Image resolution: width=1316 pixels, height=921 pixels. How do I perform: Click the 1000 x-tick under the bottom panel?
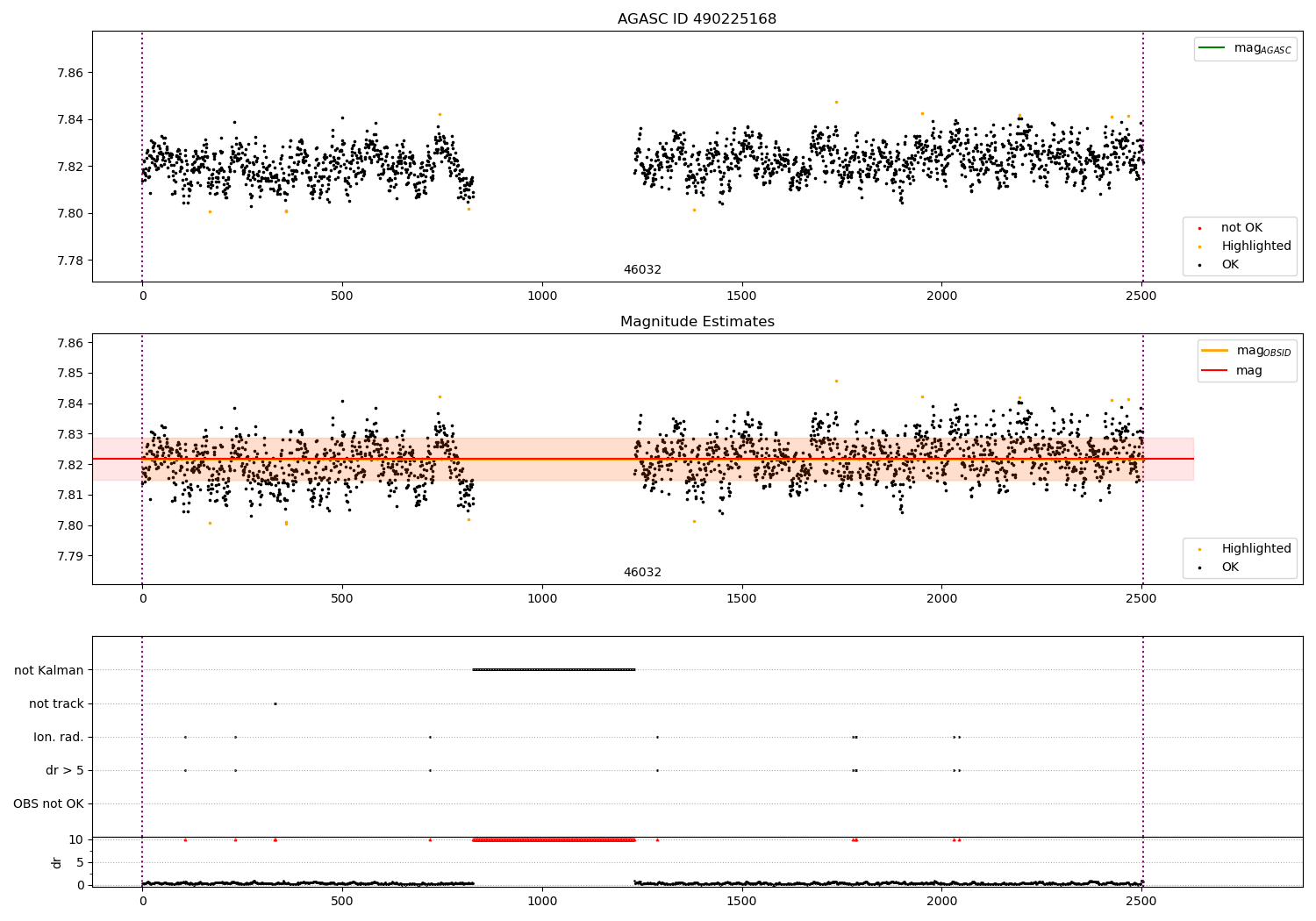542,901
